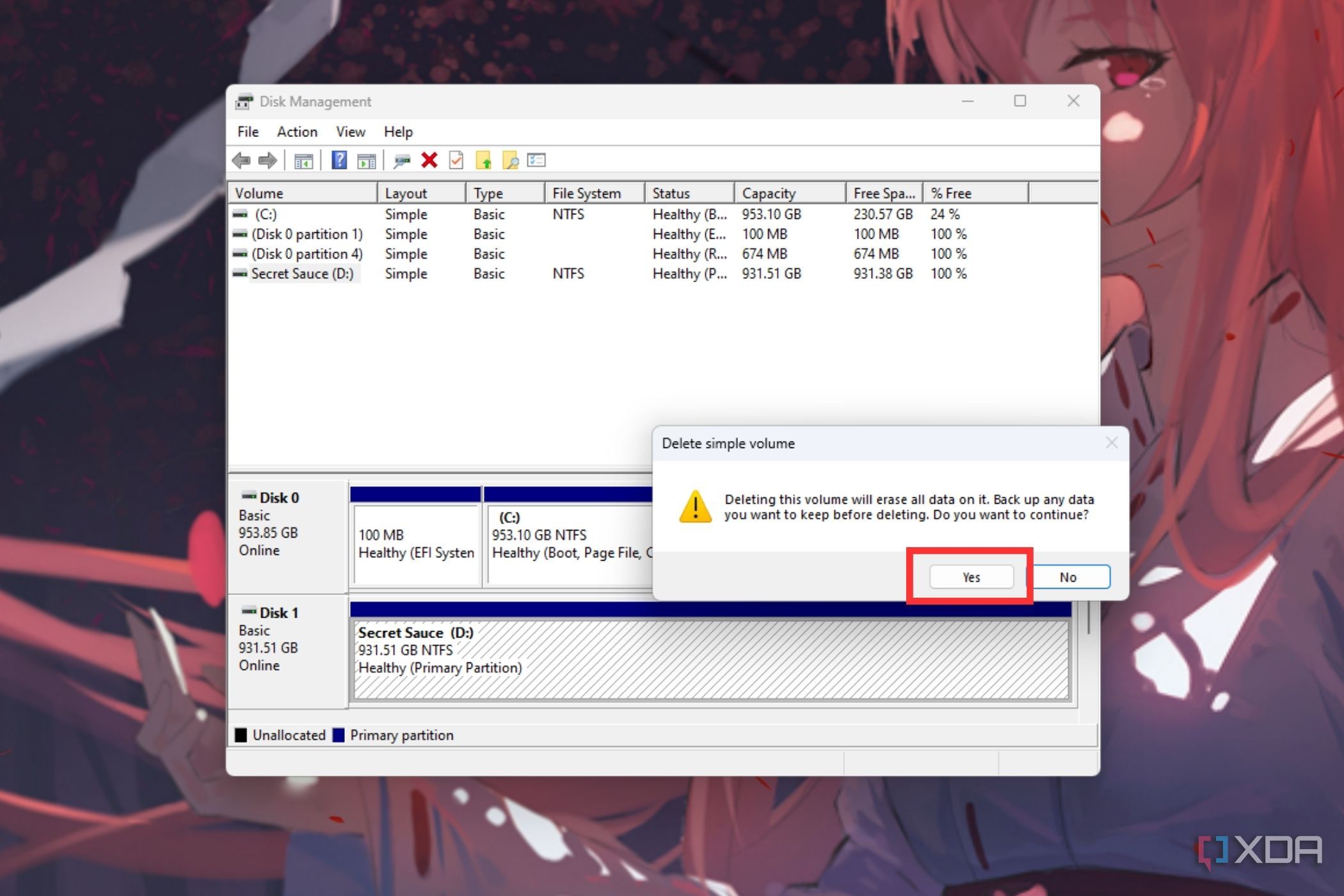Screen dimensions: 1344x896
Task: Toggle the Show/Hide Console Tree toolbar icon
Action: (303, 161)
